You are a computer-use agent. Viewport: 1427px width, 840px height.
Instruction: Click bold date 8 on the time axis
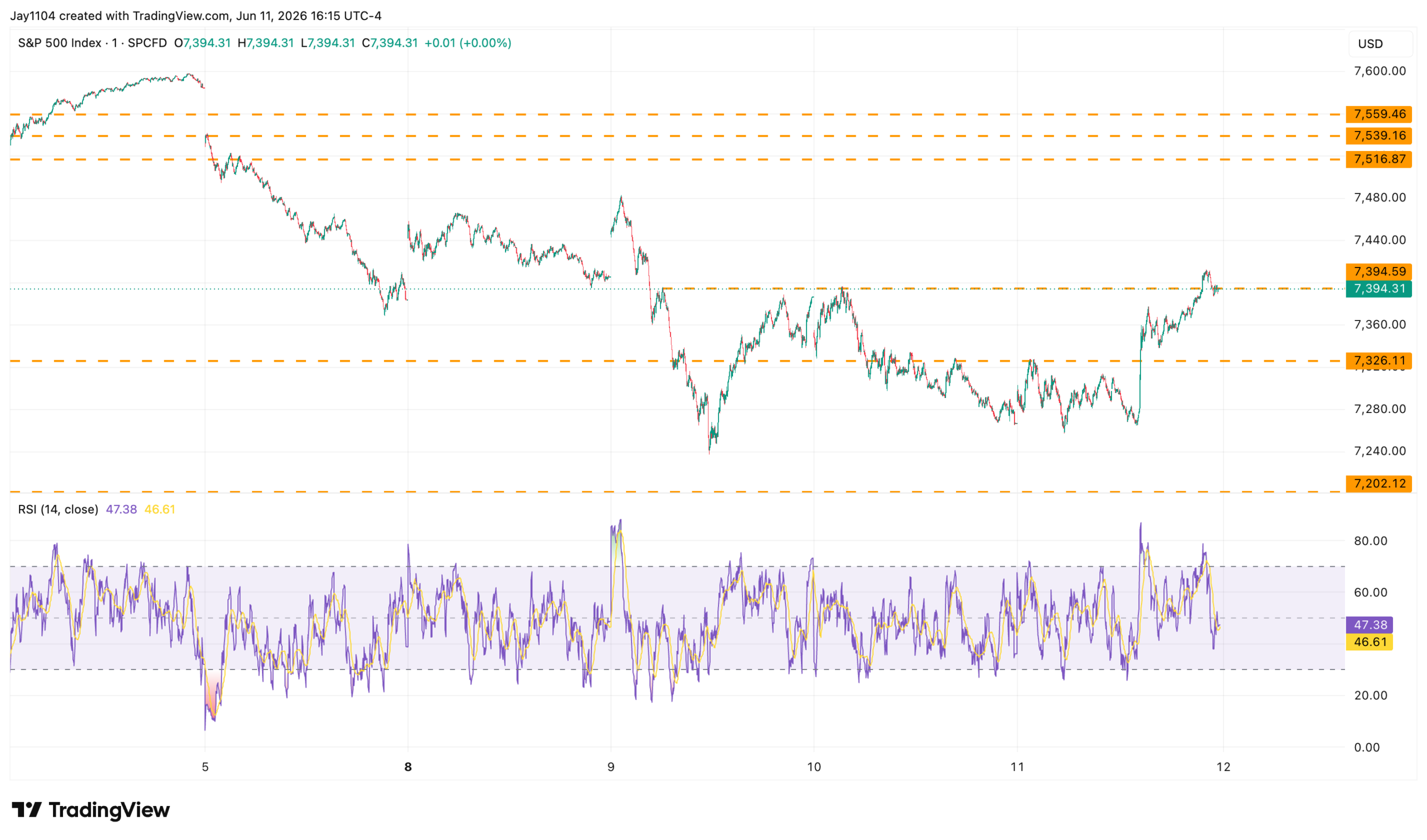408,768
